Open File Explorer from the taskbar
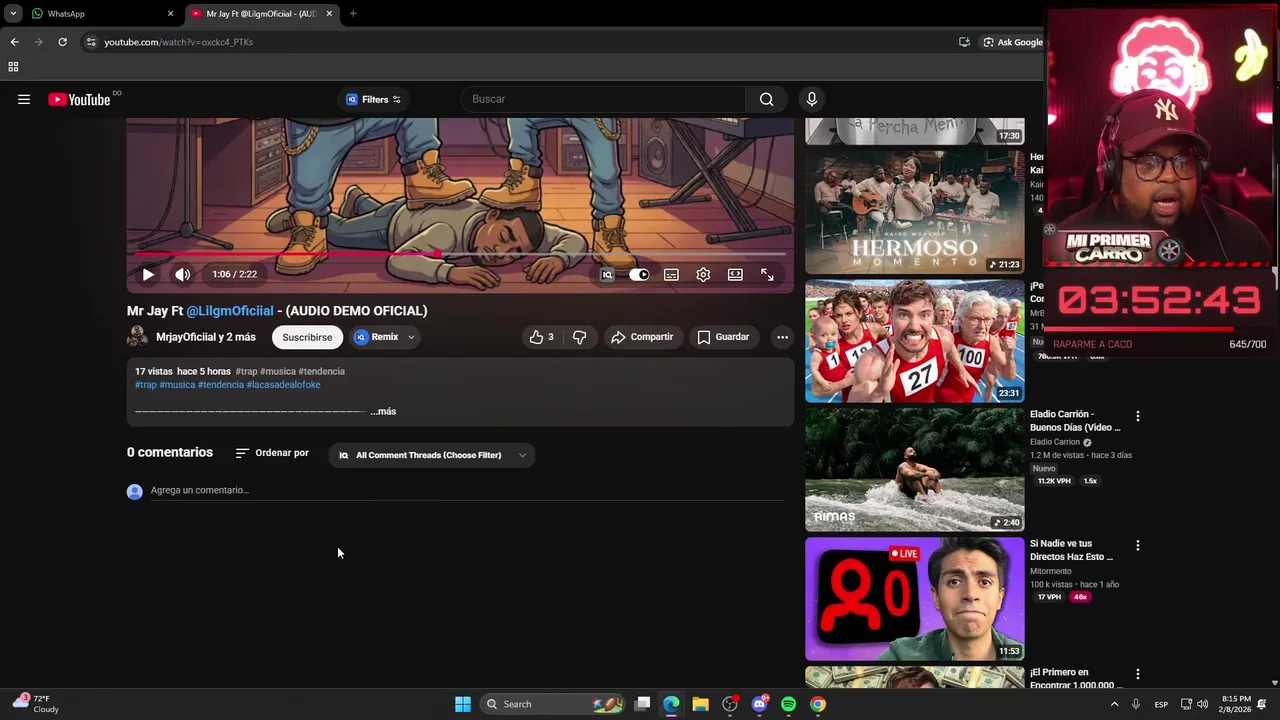 pyautogui.click(x=700, y=704)
